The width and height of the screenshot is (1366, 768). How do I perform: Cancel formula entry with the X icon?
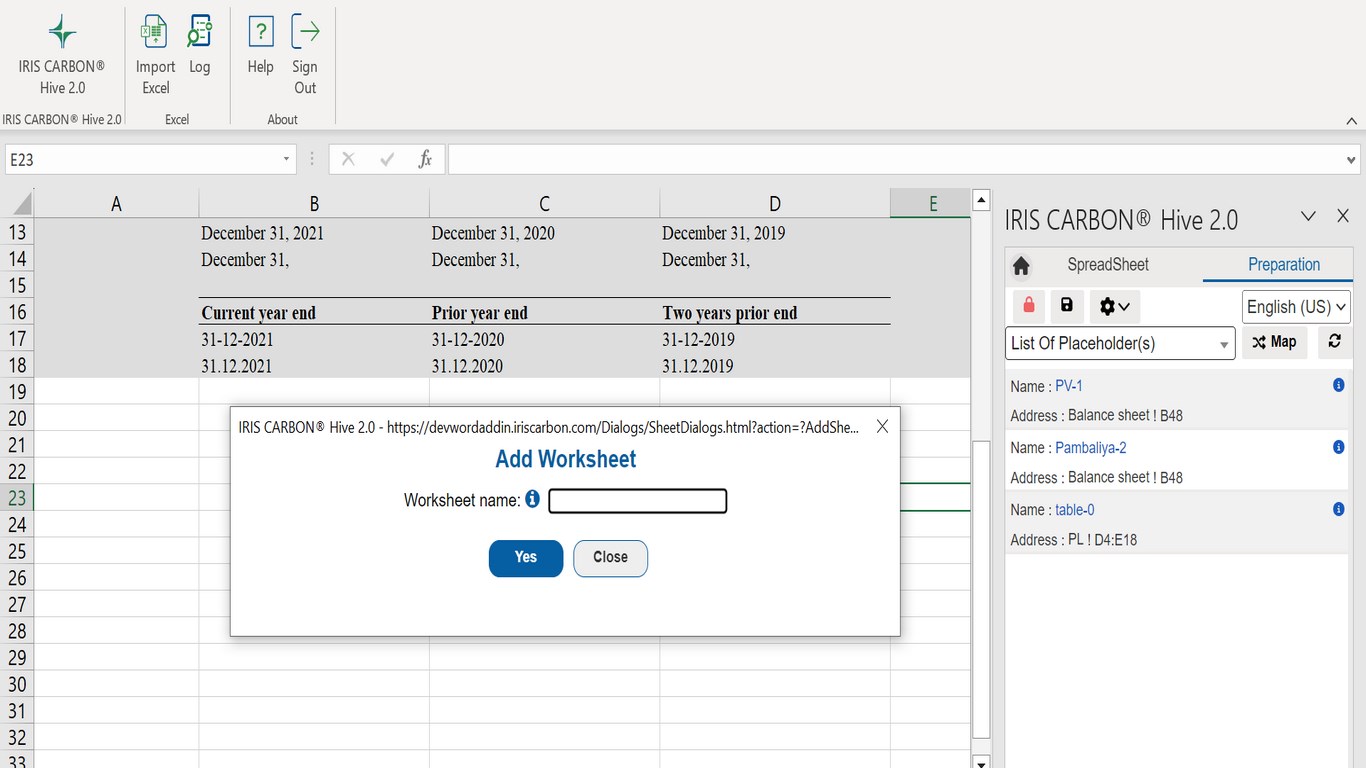[348, 159]
